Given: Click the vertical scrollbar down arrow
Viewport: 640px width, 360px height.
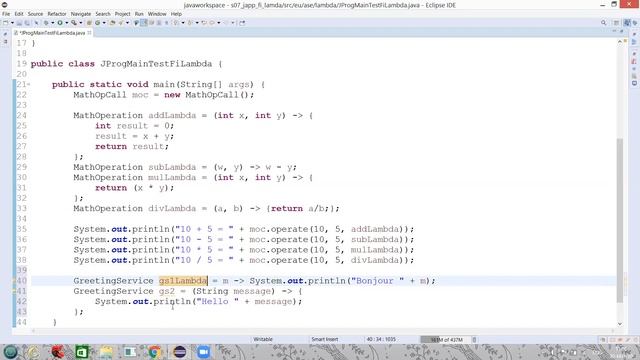Looking at the screenshot, I should (x=620, y=324).
